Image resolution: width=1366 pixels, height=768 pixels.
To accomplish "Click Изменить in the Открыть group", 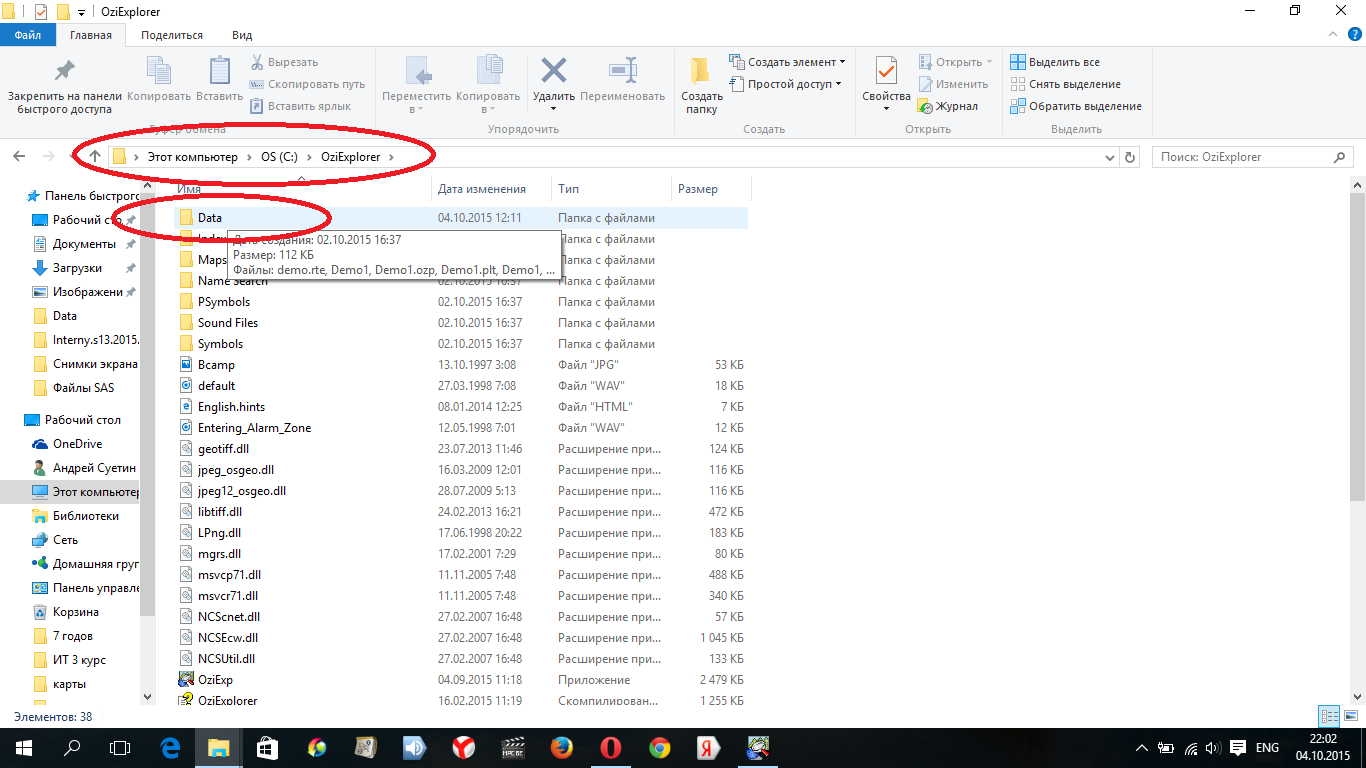I will pyautogui.click(x=952, y=84).
